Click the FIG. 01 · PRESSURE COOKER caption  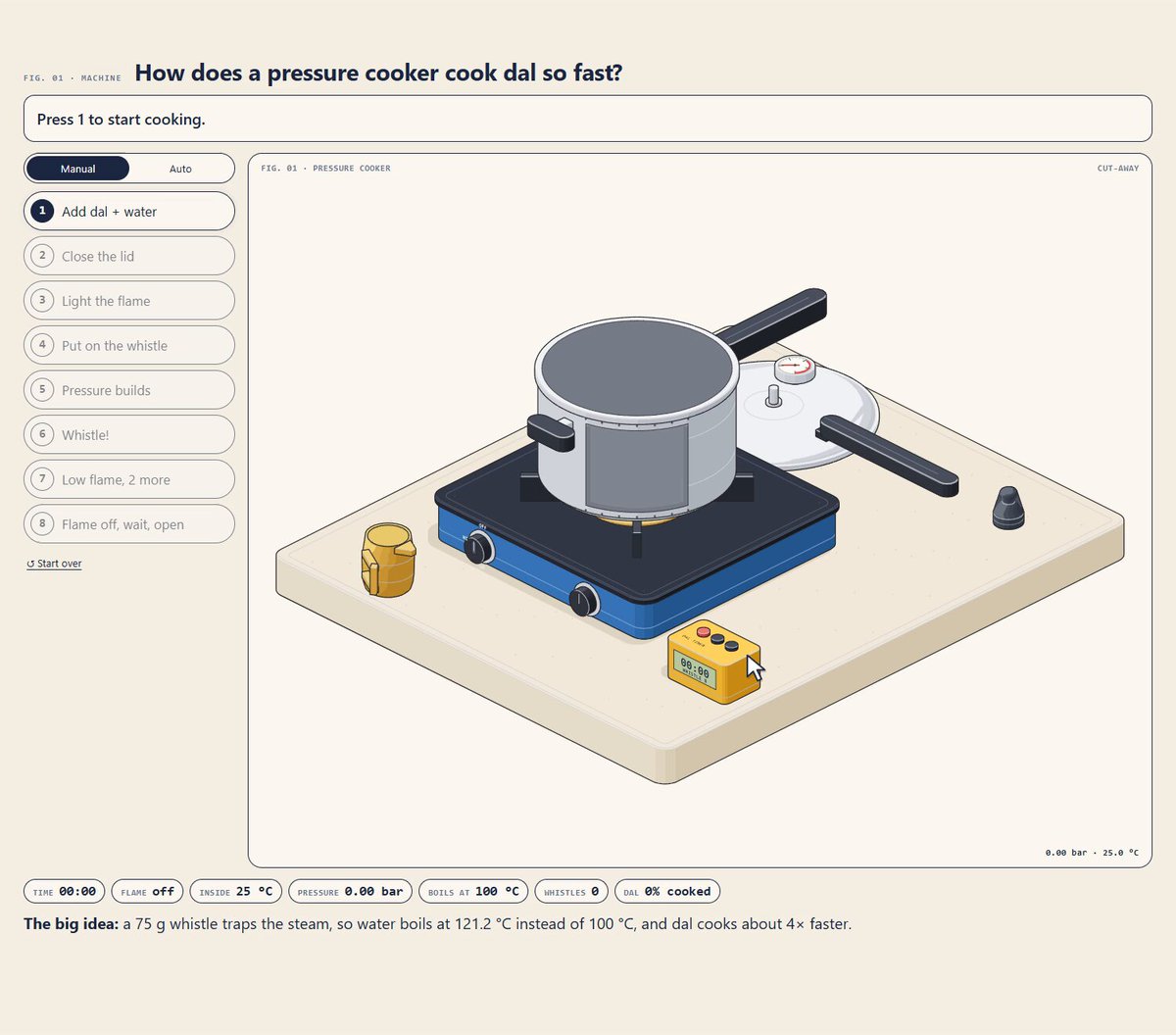click(x=325, y=169)
